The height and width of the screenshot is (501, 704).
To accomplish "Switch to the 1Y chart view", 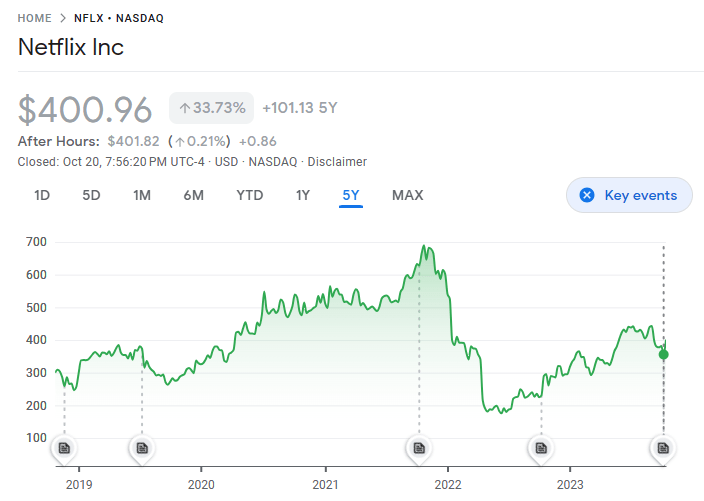I will click(x=302, y=195).
